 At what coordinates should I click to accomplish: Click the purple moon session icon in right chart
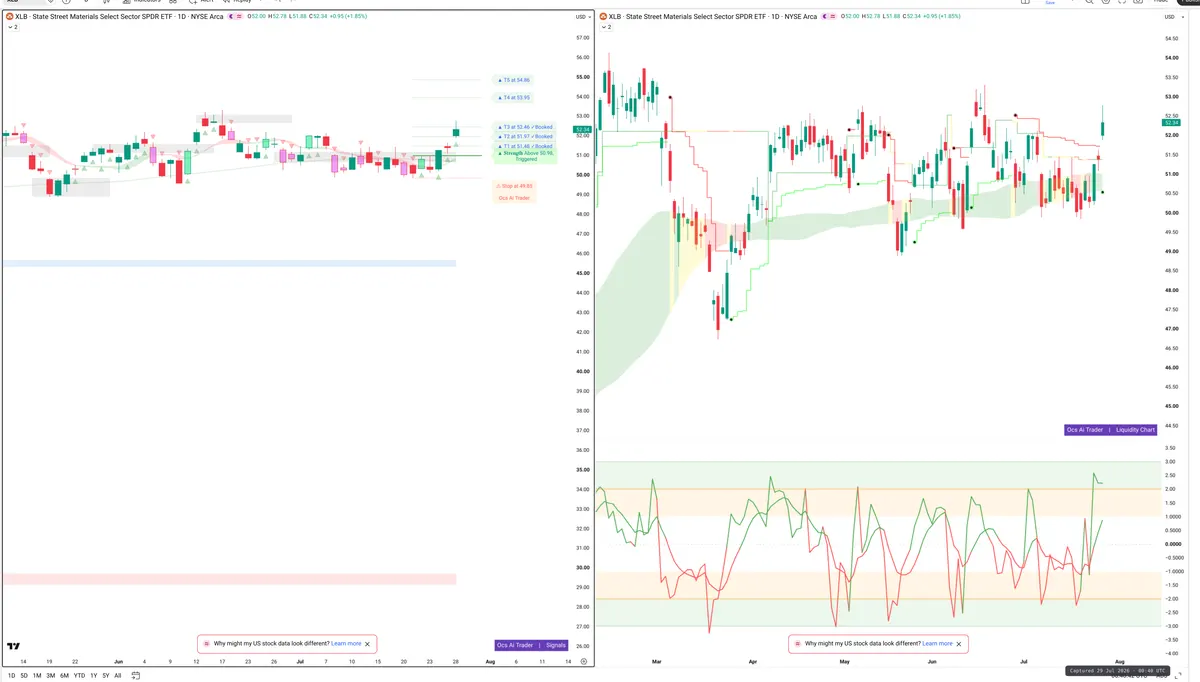coord(827,17)
